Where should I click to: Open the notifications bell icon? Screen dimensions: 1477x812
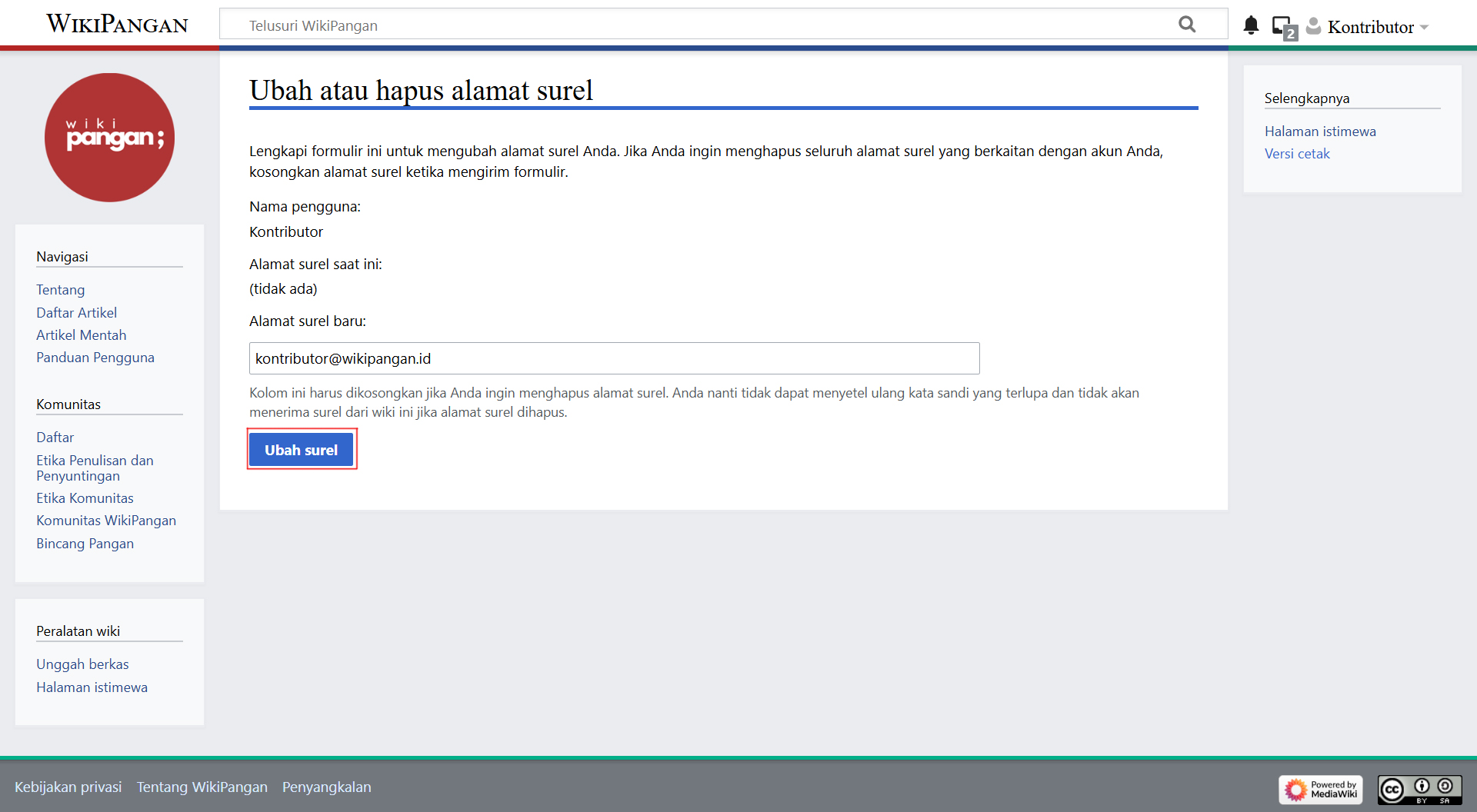[1251, 25]
